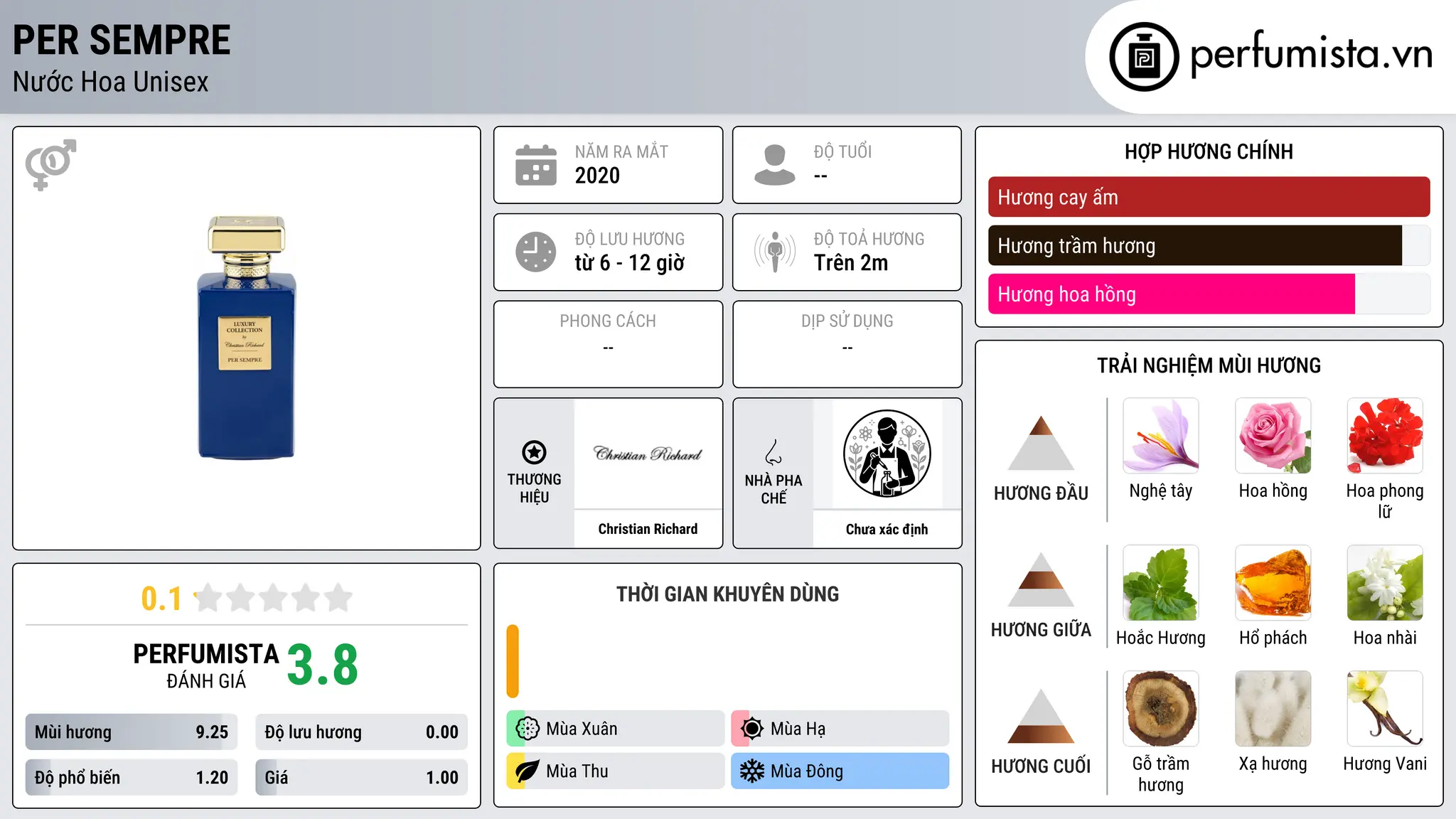
Task: Click the Chưa xác định perfumer label
Action: [887, 529]
